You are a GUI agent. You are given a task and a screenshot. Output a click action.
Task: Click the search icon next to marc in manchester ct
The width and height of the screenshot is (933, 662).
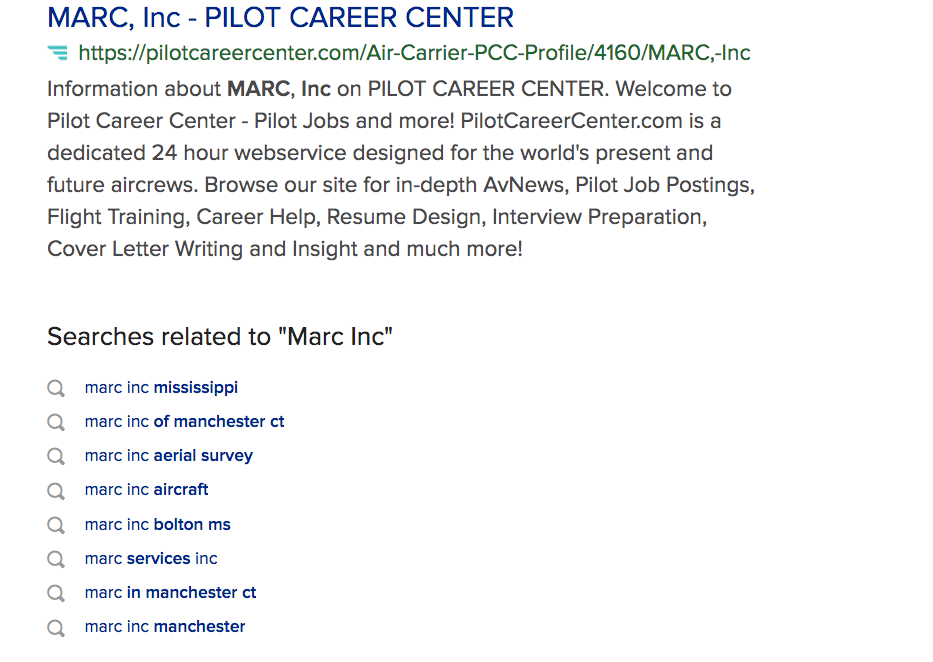click(56, 593)
